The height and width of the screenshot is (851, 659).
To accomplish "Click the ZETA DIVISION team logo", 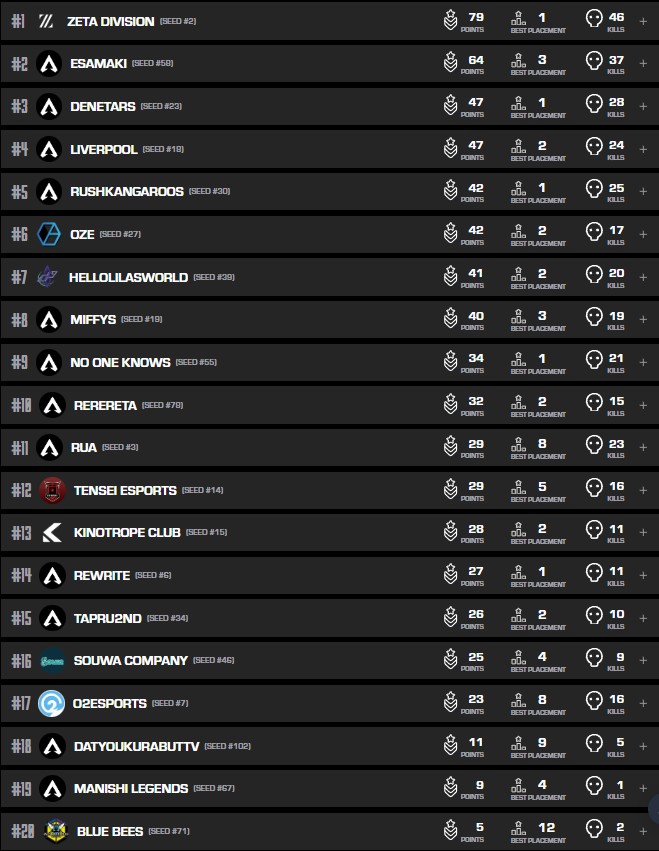I will point(46,21).
